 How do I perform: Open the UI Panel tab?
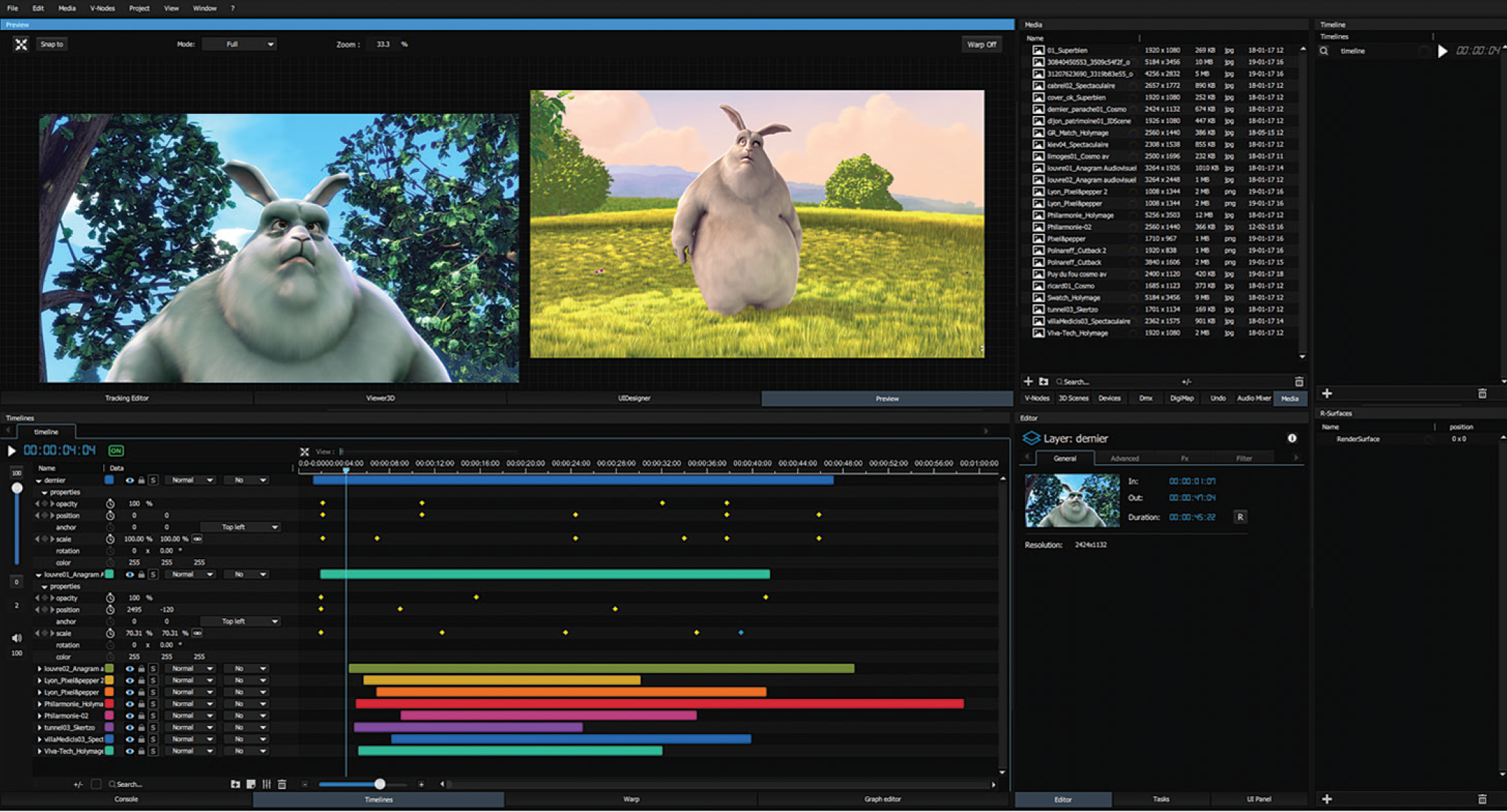1259,799
